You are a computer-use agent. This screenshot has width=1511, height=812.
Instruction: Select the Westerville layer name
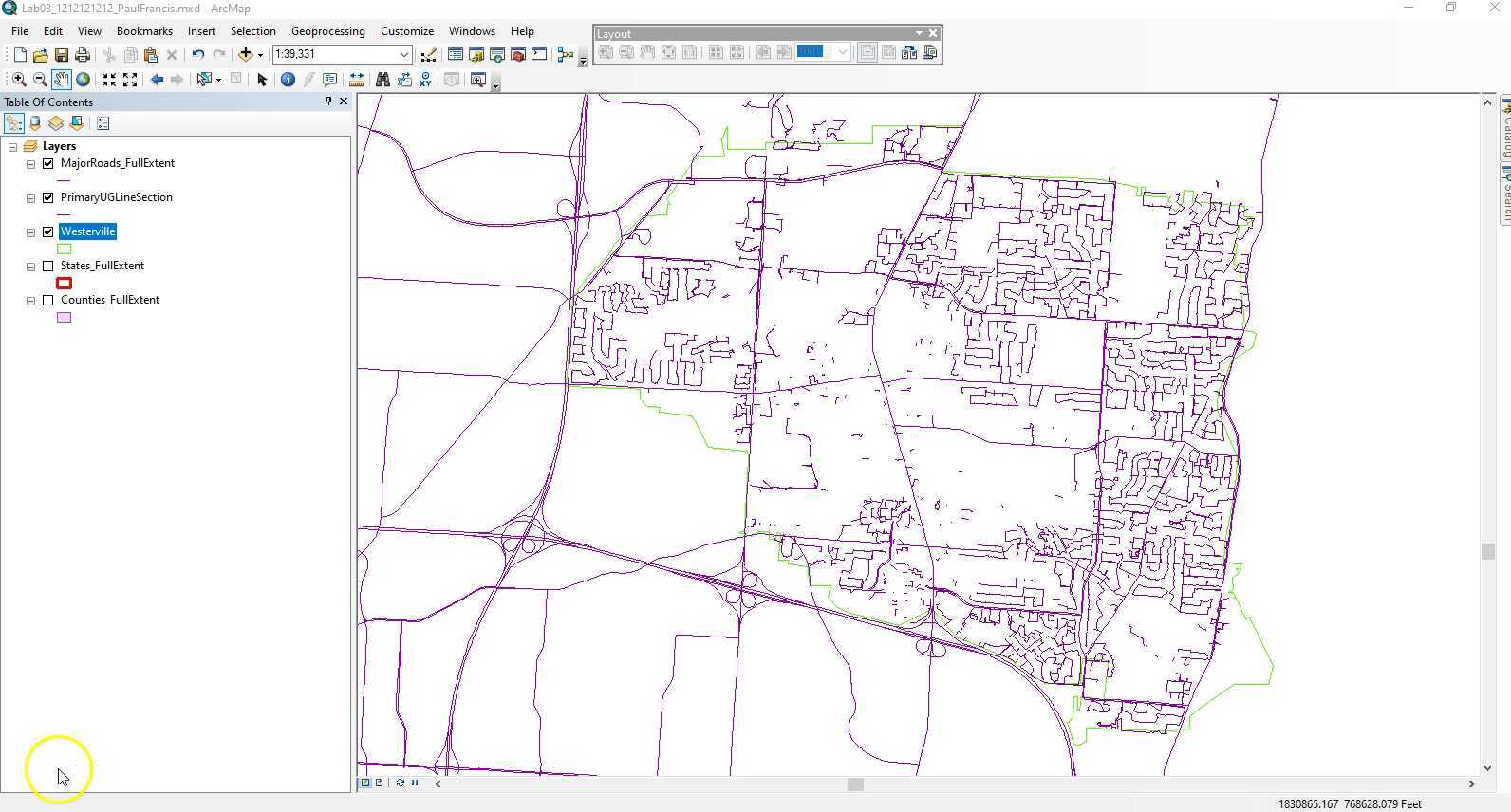[87, 231]
